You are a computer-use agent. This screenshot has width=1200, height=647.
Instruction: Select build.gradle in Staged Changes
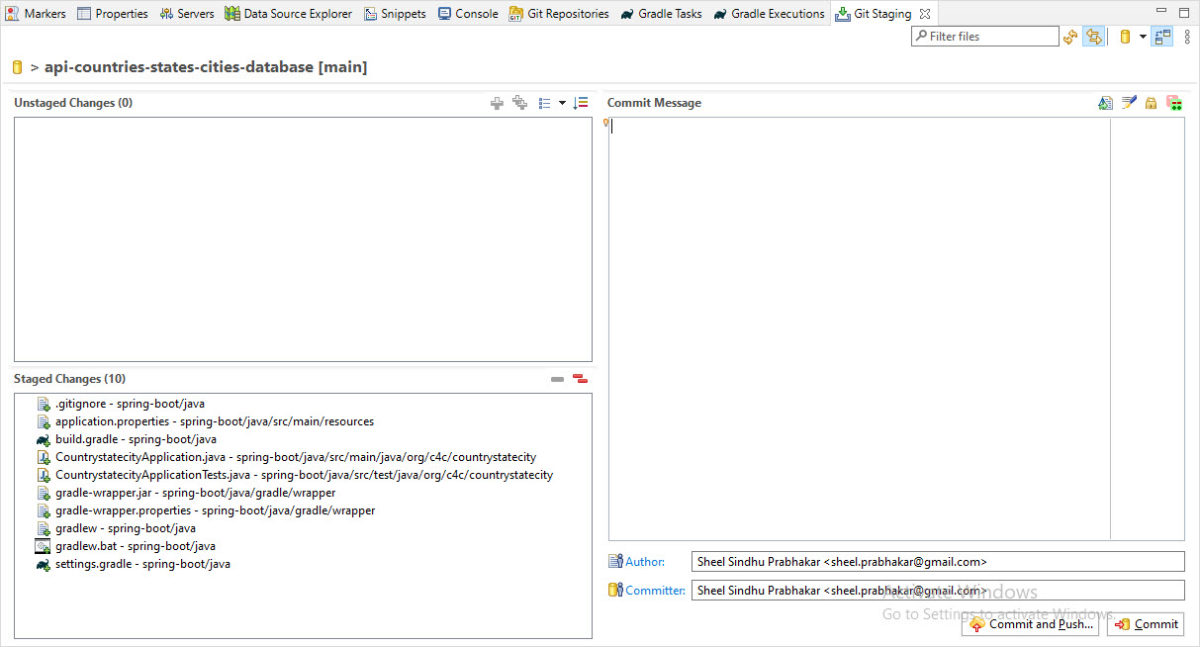tap(86, 439)
